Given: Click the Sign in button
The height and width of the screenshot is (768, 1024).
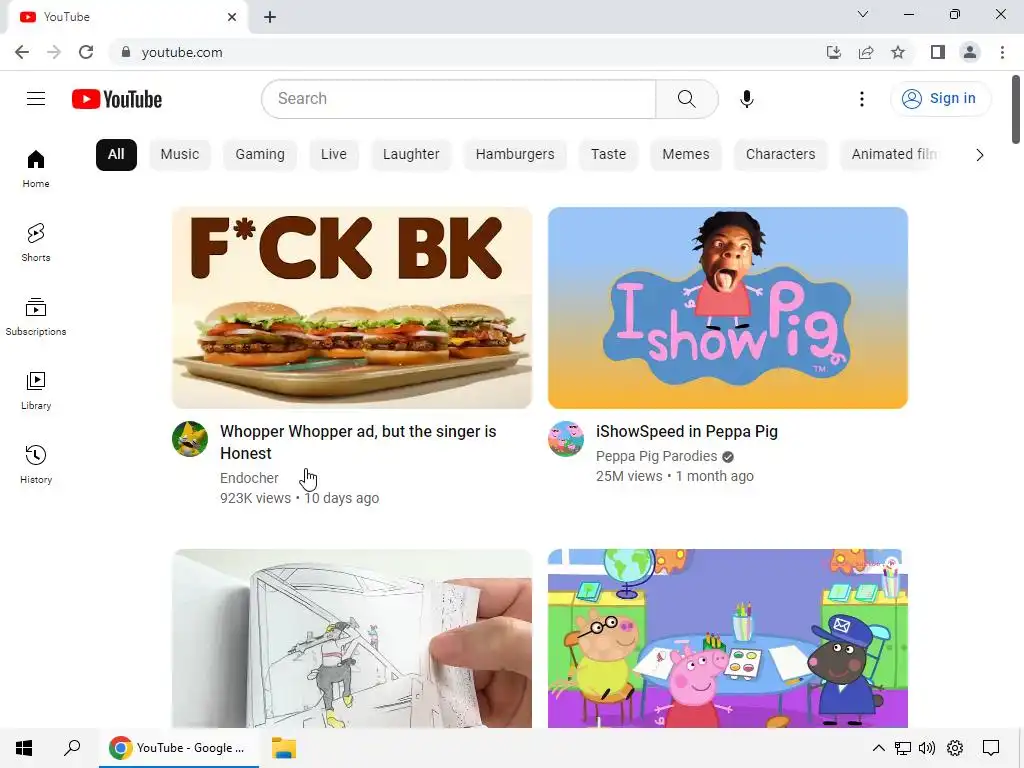Looking at the screenshot, I should [940, 99].
